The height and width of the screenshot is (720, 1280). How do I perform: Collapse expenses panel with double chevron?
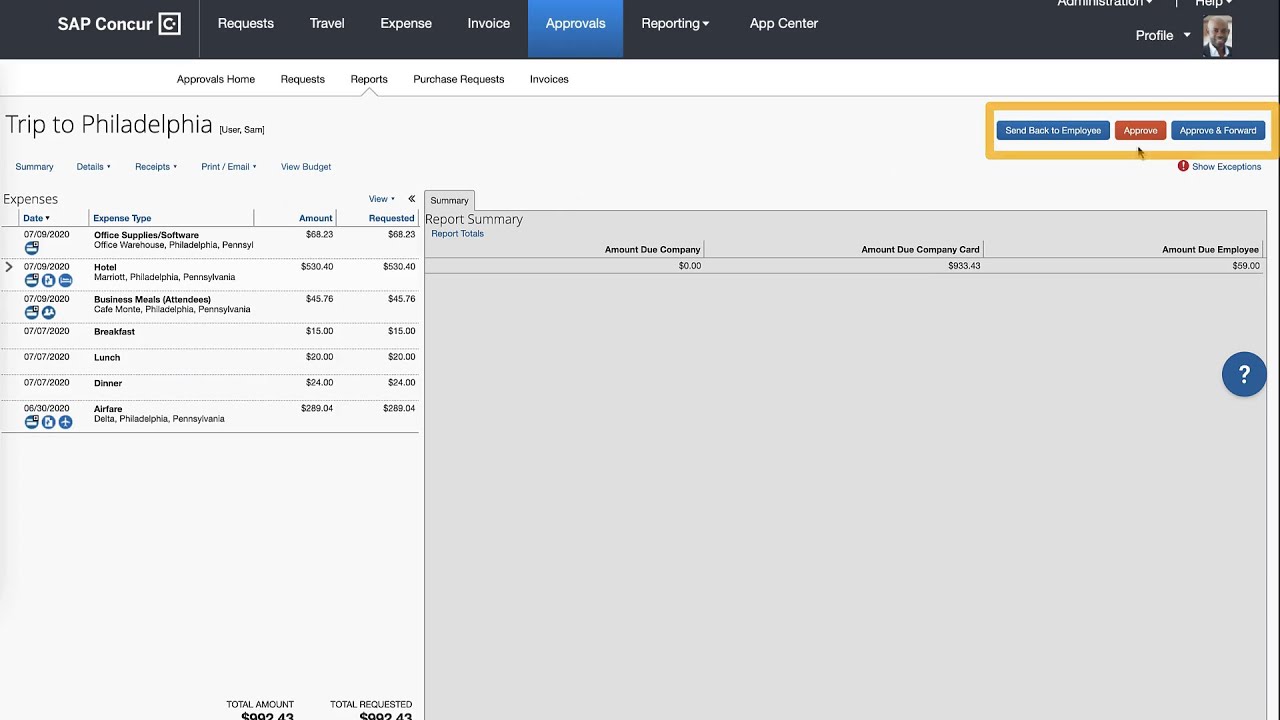411,198
